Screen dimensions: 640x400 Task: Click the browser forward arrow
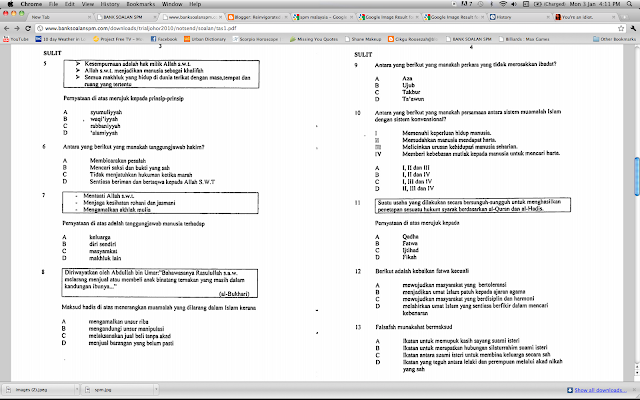[17, 29]
